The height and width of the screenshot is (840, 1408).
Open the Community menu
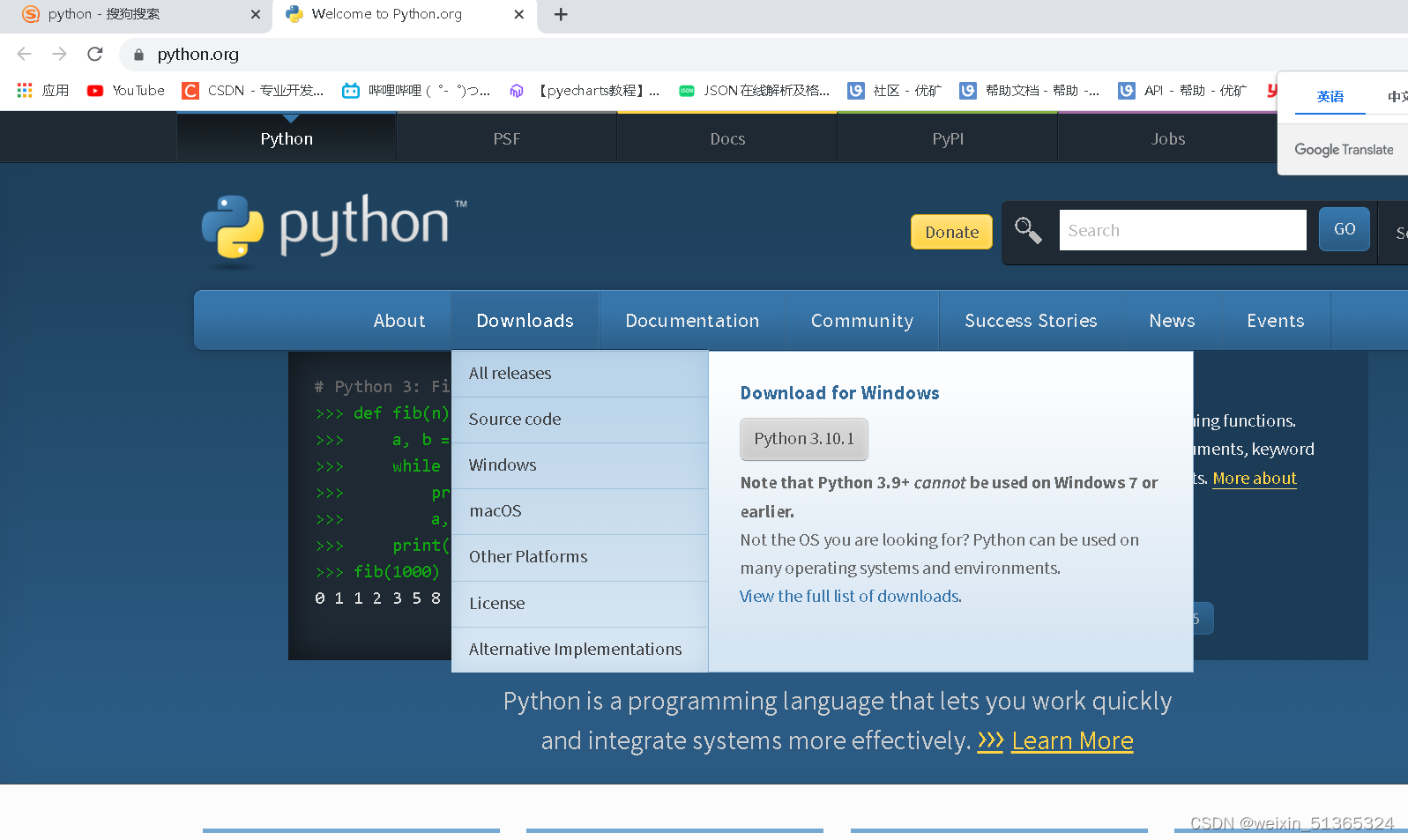[x=862, y=321]
